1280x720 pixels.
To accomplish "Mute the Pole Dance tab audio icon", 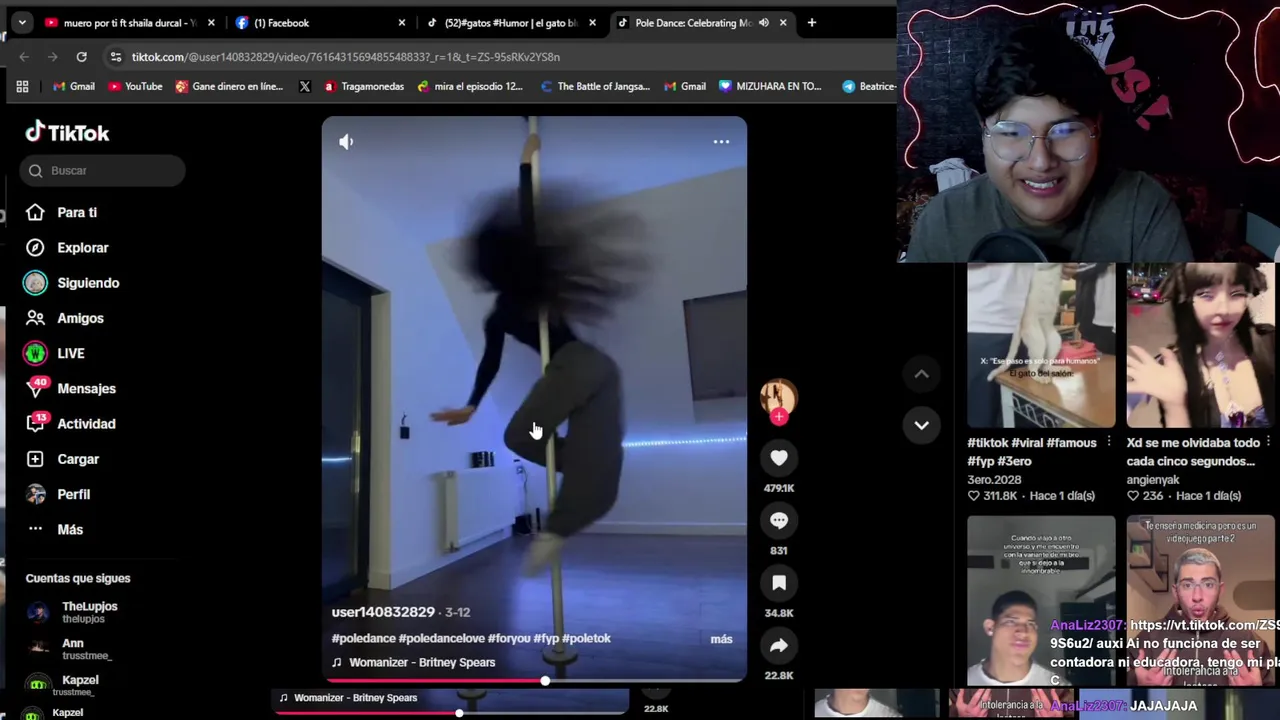I will pyautogui.click(x=764, y=22).
